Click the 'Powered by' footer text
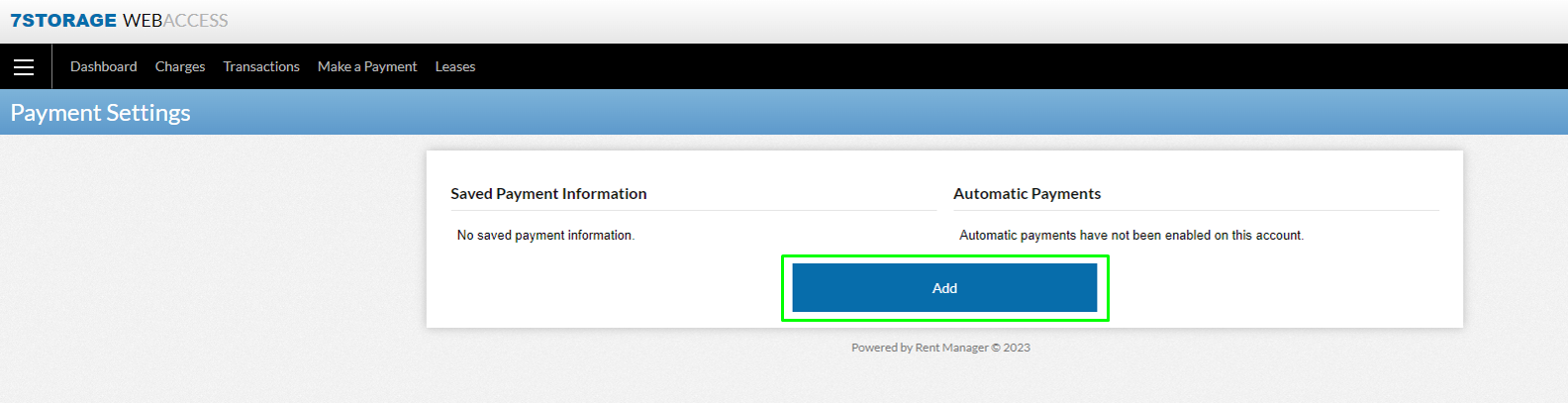 click(882, 348)
